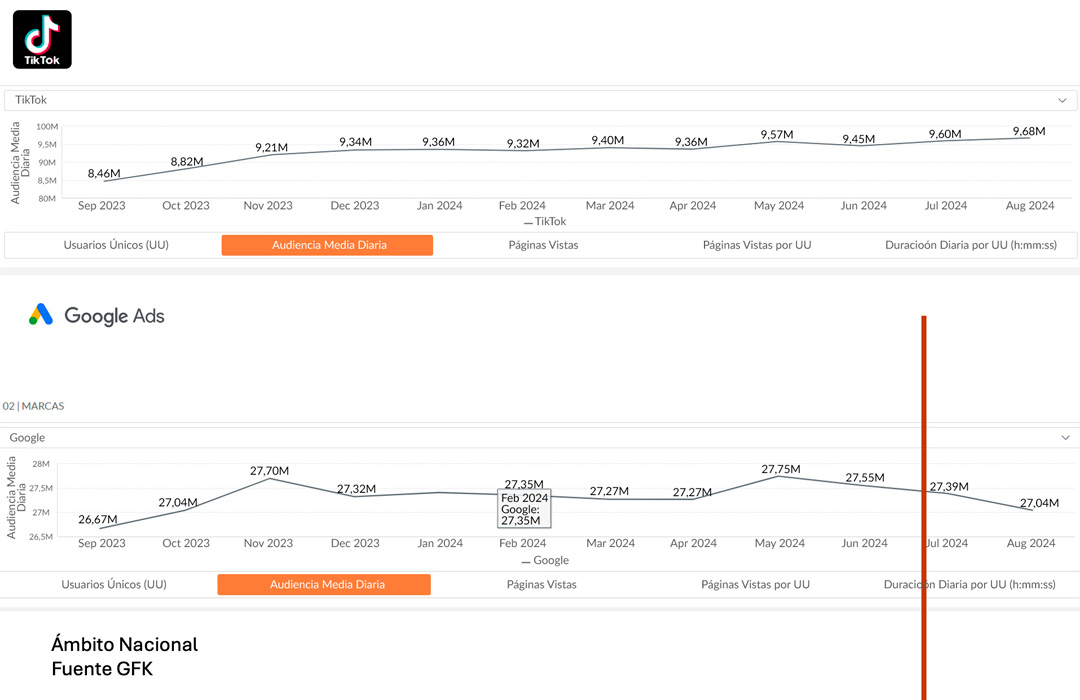1080x700 pixels.
Task: Click the 02 | MARCAS section label
Action: click(33, 406)
